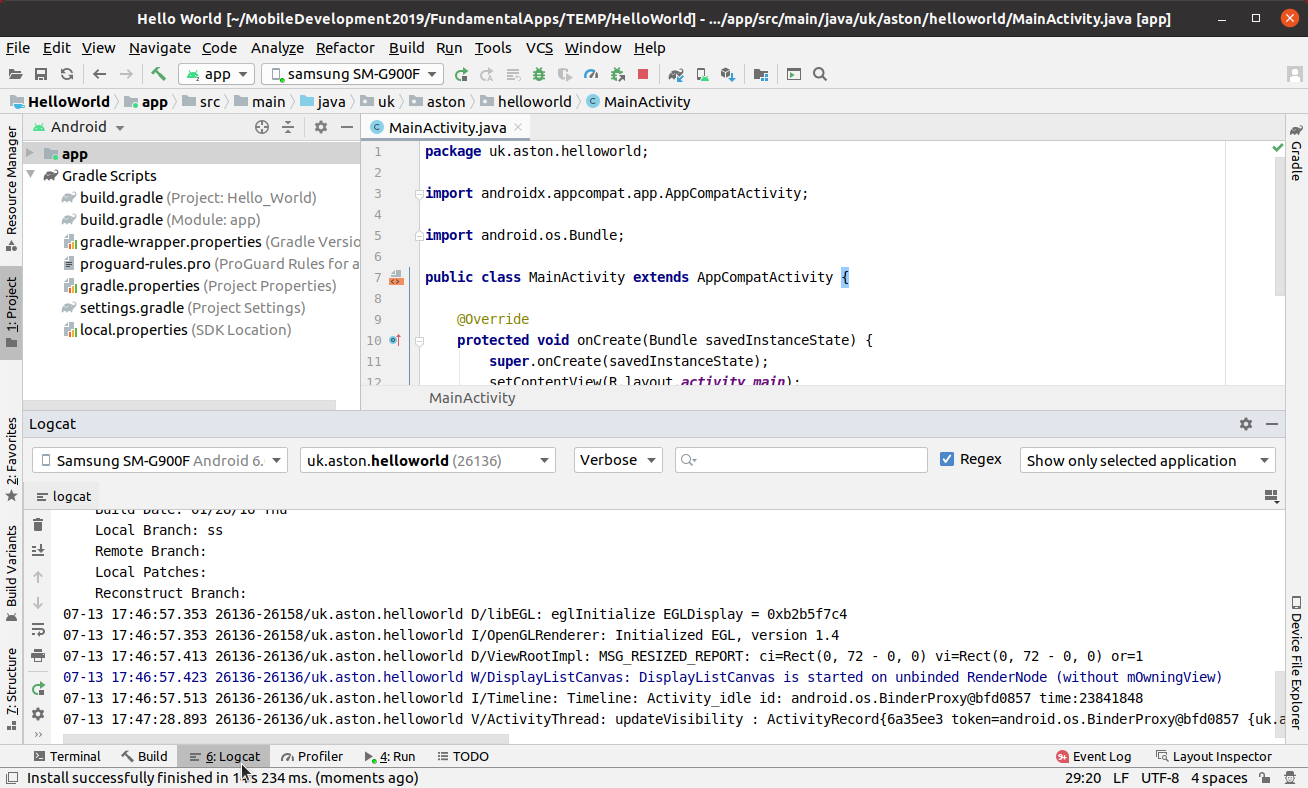Click Collapse All in Project panel
The image size is (1308, 788).
pyautogui.click(x=288, y=127)
